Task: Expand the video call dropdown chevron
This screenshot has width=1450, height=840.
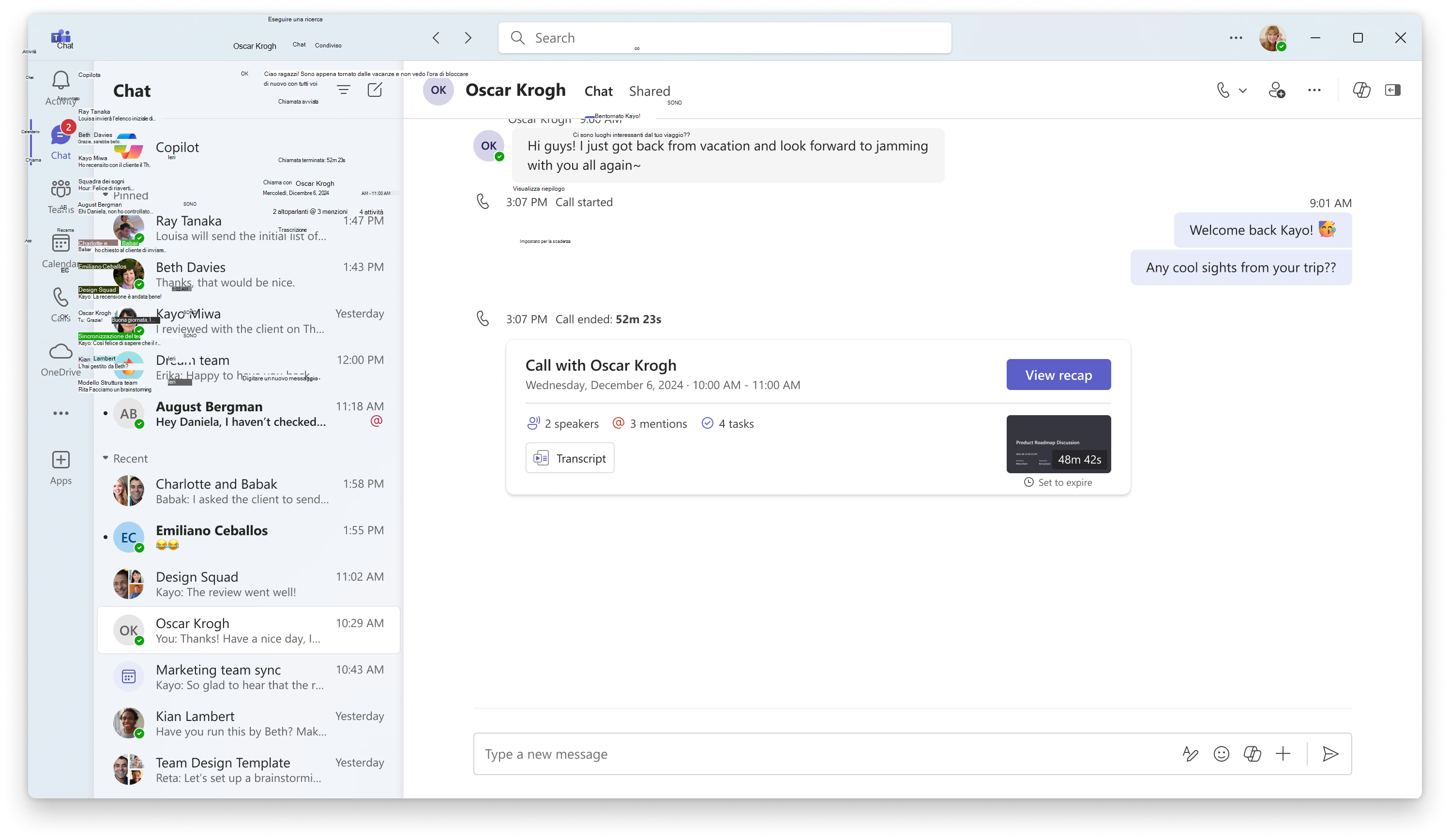Action: click(x=1239, y=90)
